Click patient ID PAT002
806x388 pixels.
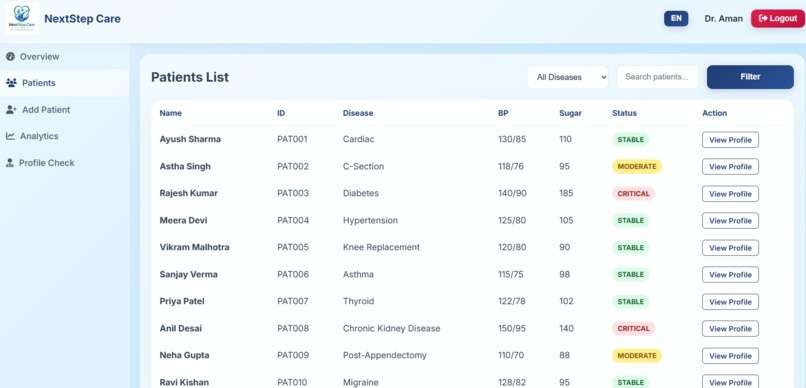(x=293, y=167)
